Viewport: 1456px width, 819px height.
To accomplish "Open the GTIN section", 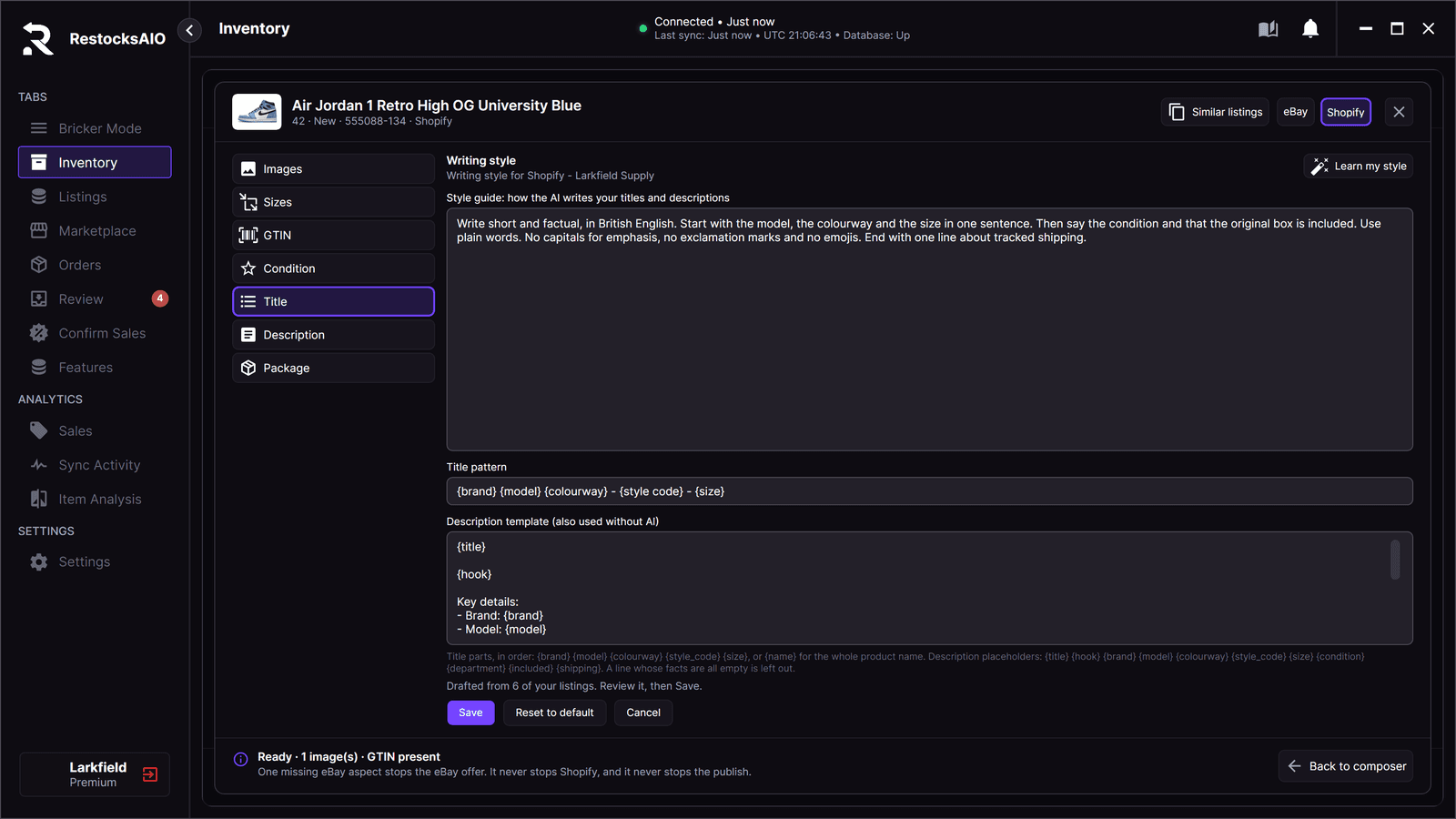I will click(333, 235).
